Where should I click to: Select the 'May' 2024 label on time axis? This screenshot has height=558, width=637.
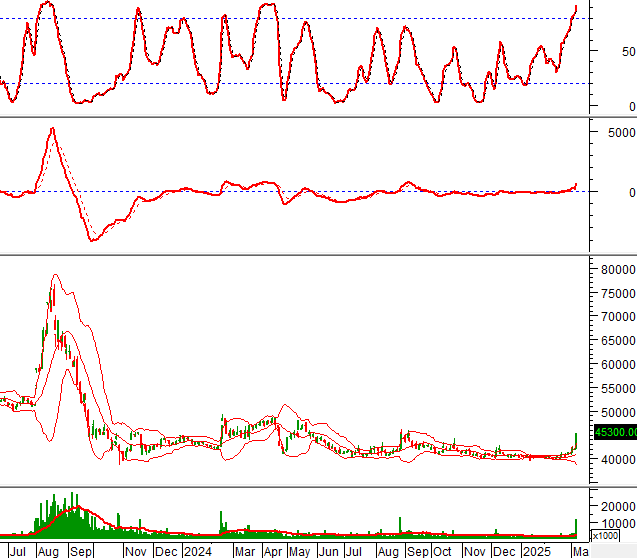pyautogui.click(x=299, y=552)
